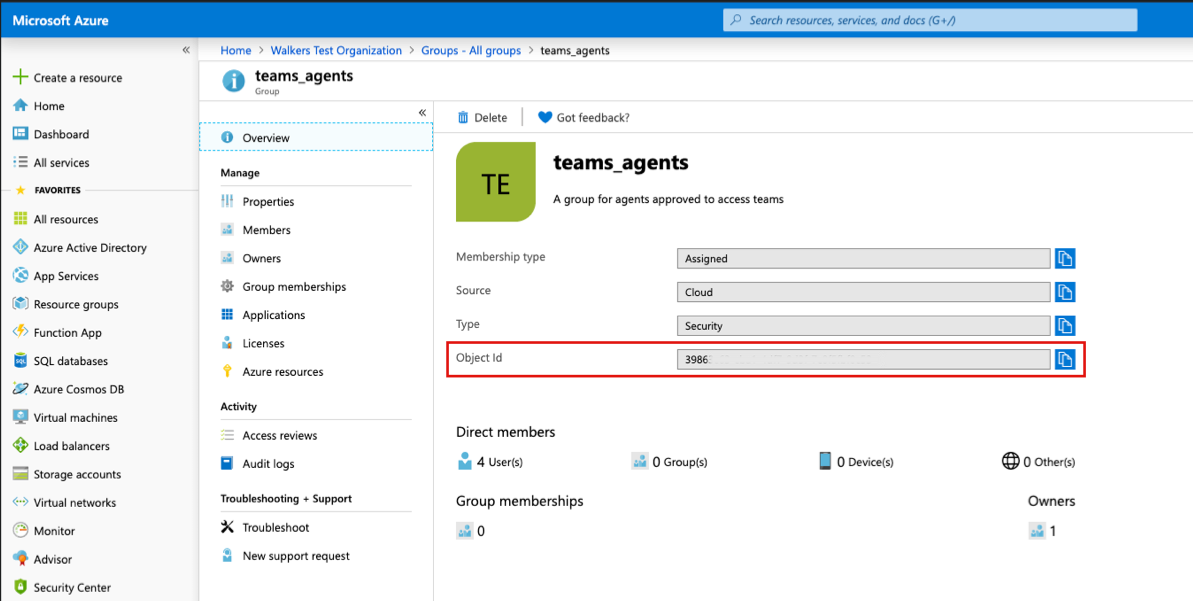
Task: Switch to the Applications section
Action: [273, 314]
